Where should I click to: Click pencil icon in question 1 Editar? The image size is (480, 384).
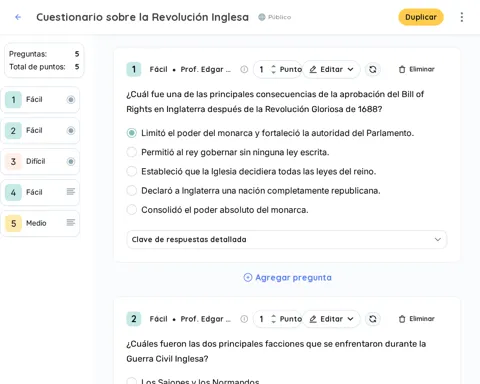click(313, 69)
